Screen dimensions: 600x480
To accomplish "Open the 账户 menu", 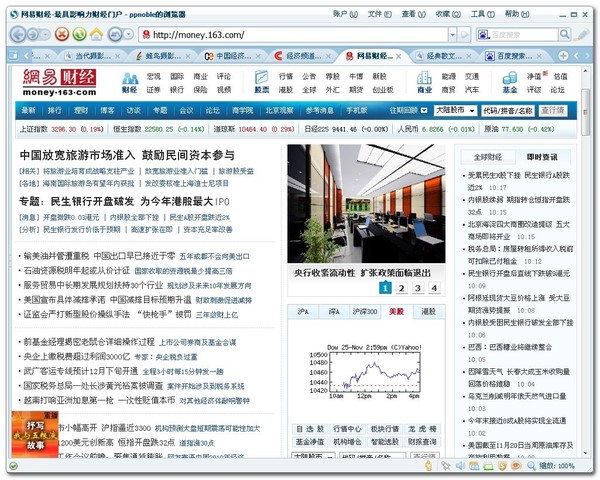I will [345, 14].
